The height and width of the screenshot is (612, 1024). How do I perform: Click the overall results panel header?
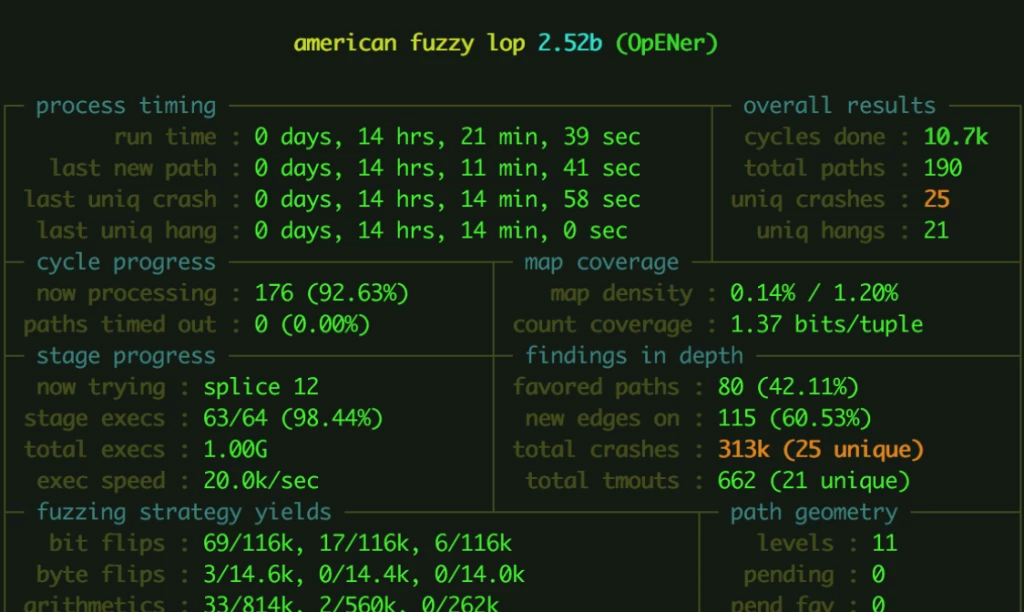(839, 105)
